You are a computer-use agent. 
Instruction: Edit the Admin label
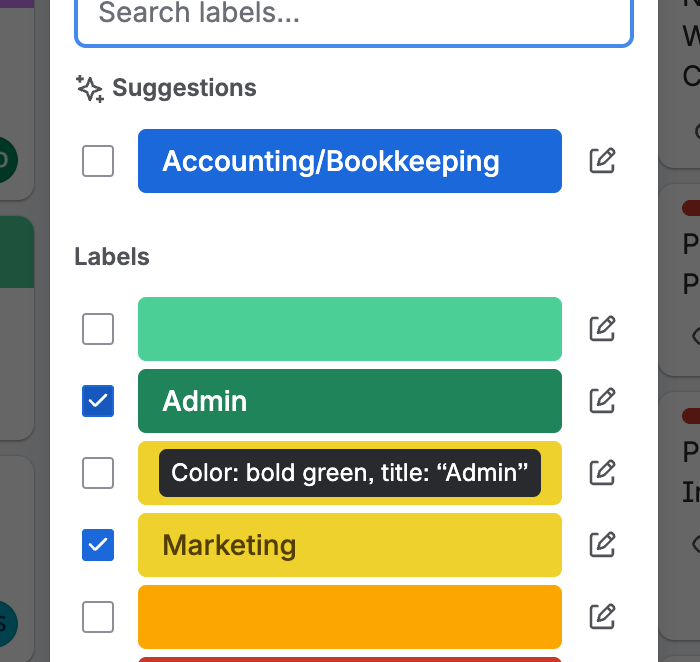click(602, 401)
